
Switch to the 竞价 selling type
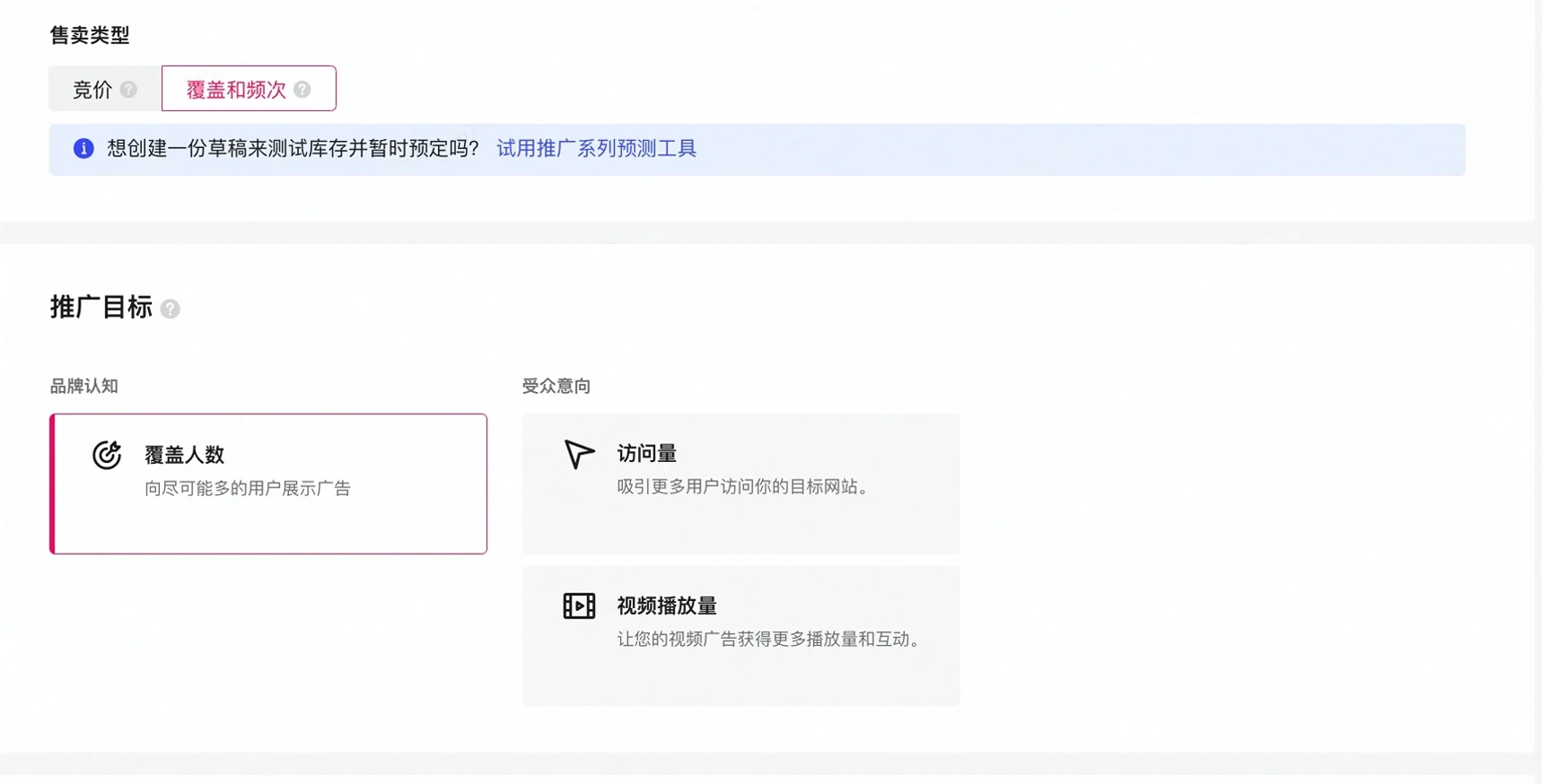coord(92,90)
